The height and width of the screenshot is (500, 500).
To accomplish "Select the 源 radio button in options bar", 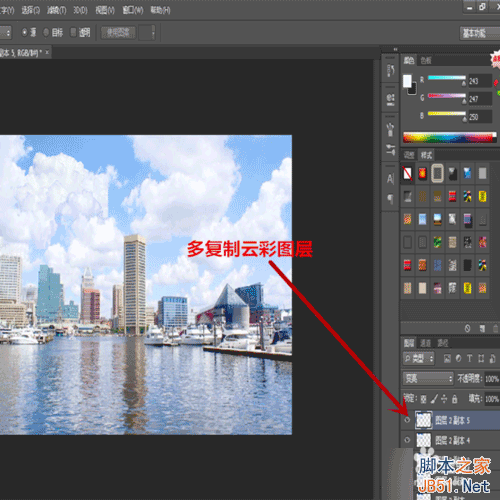I will (25, 32).
